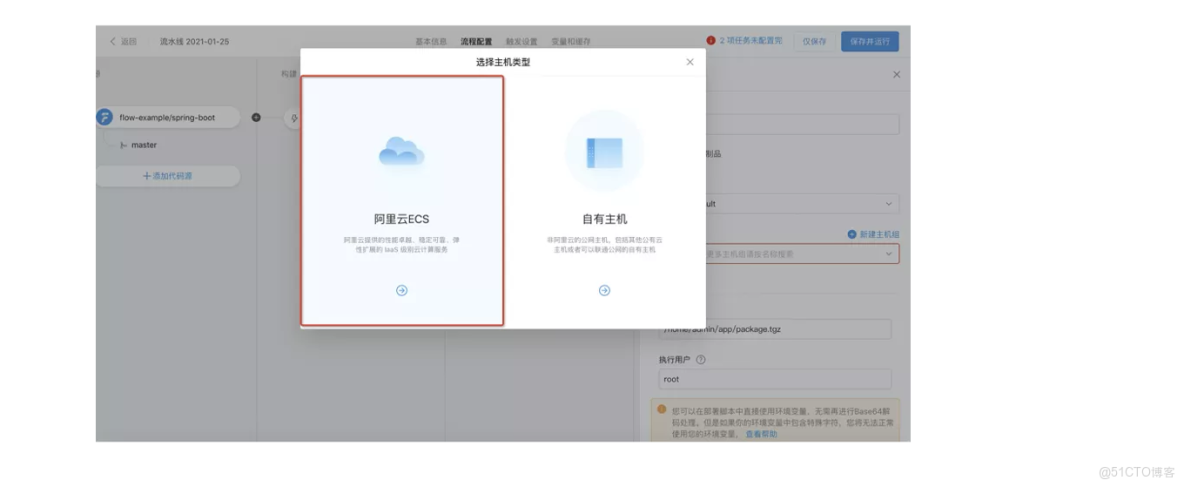The width and height of the screenshot is (1184, 487).
Task: Expand the dropdown ending in 'ult'
Action: (889, 204)
